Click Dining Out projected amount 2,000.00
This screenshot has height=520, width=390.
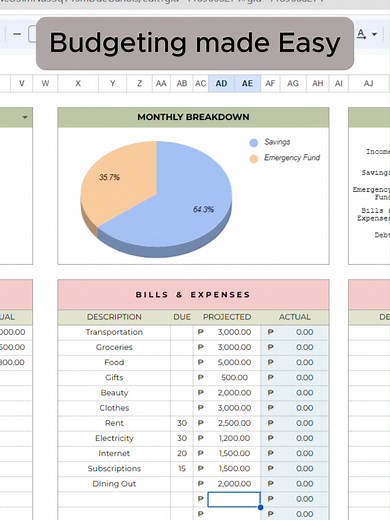(x=234, y=484)
